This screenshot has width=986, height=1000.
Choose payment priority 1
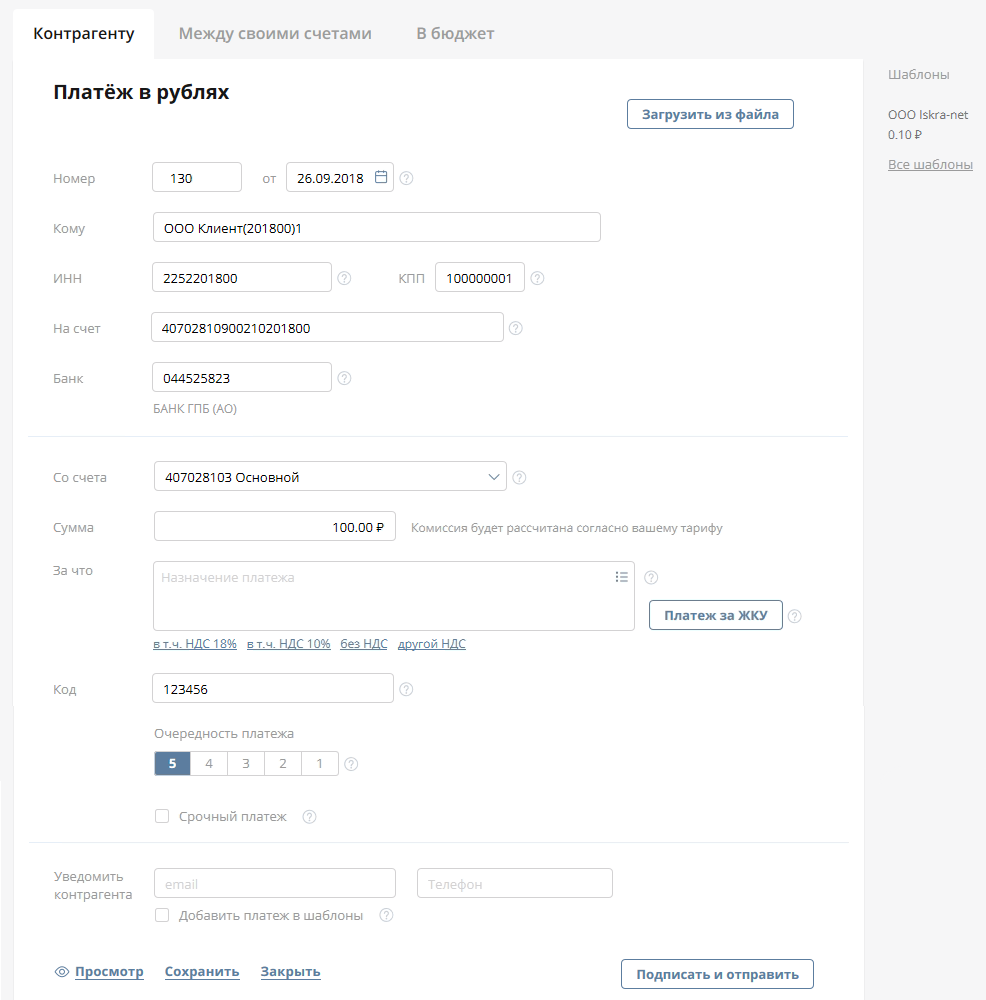[319, 764]
